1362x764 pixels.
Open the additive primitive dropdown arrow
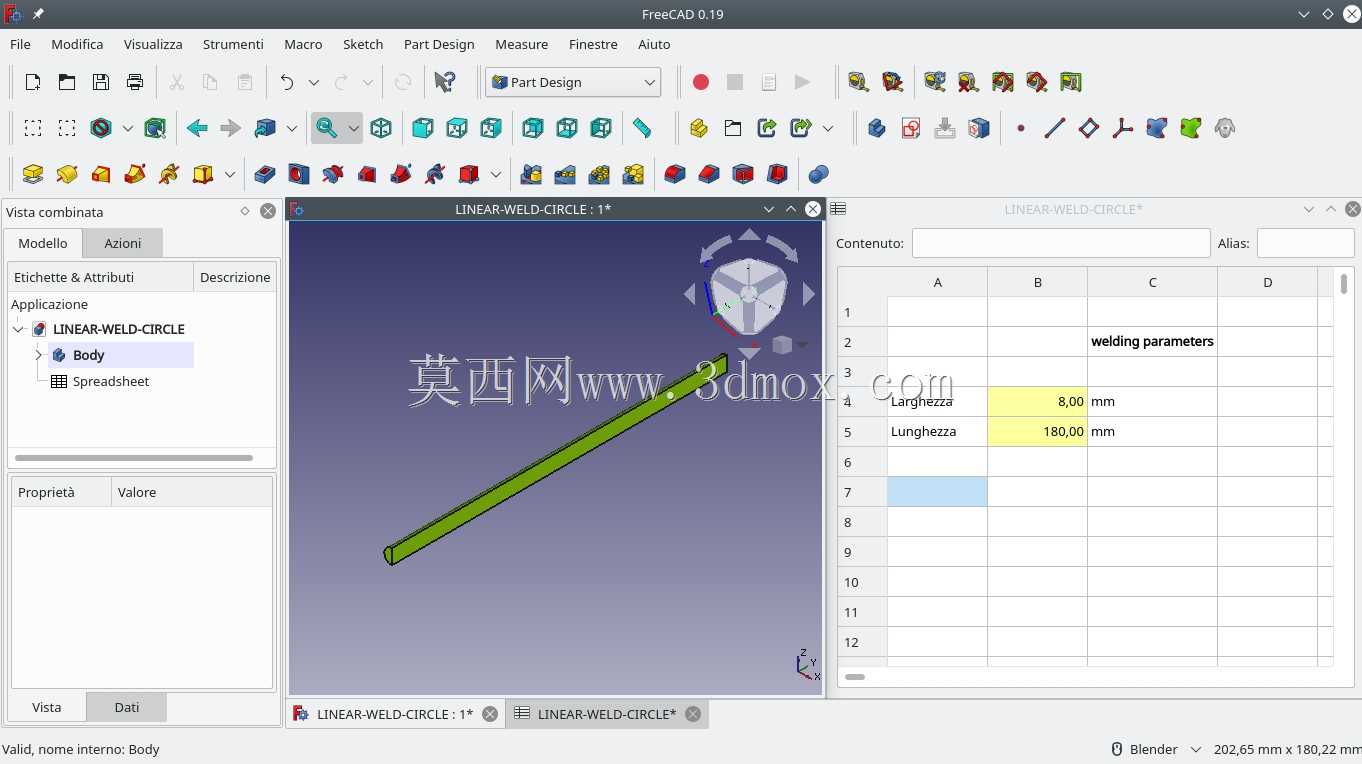tap(229, 174)
